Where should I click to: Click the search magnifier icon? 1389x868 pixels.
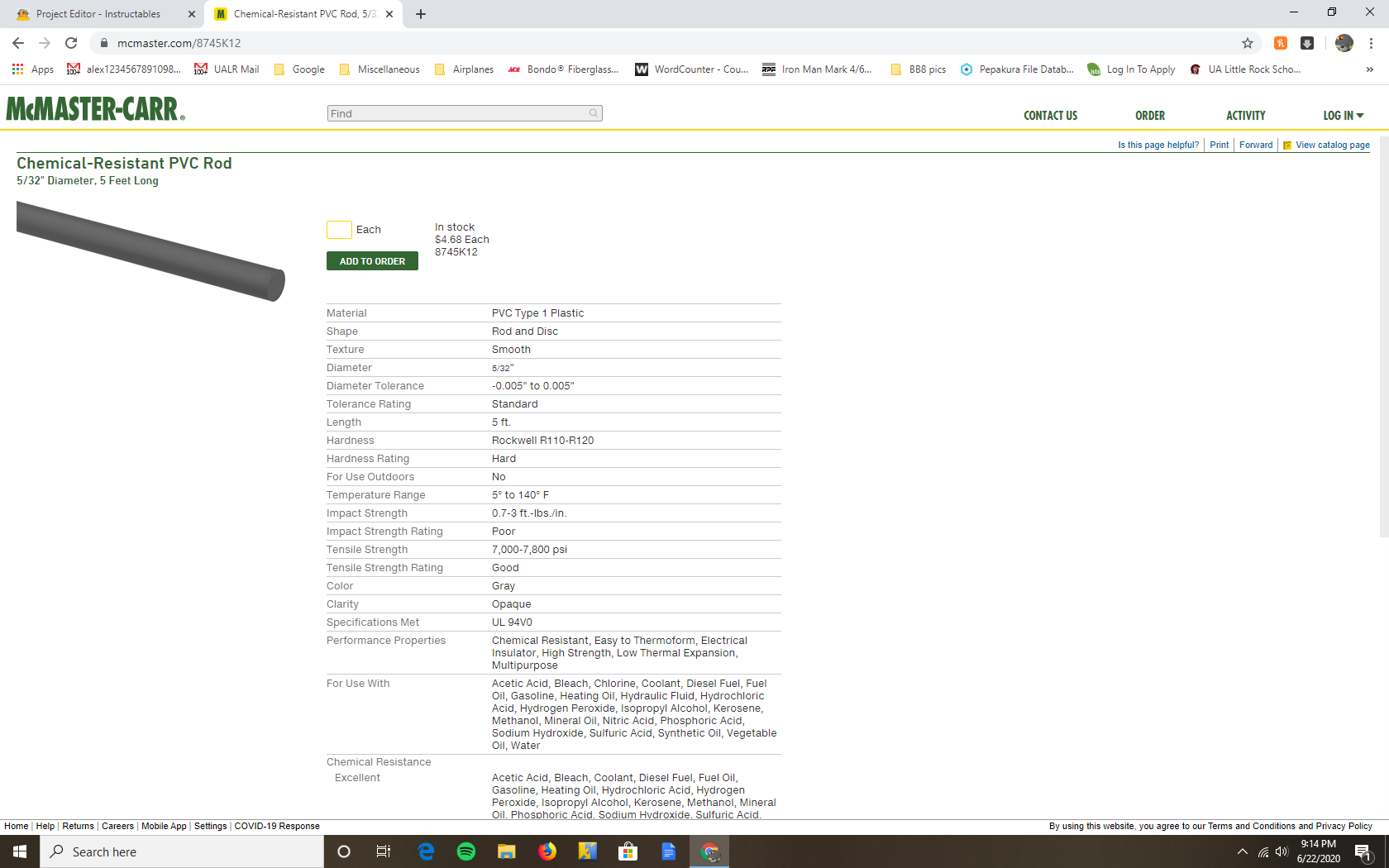coord(594,113)
